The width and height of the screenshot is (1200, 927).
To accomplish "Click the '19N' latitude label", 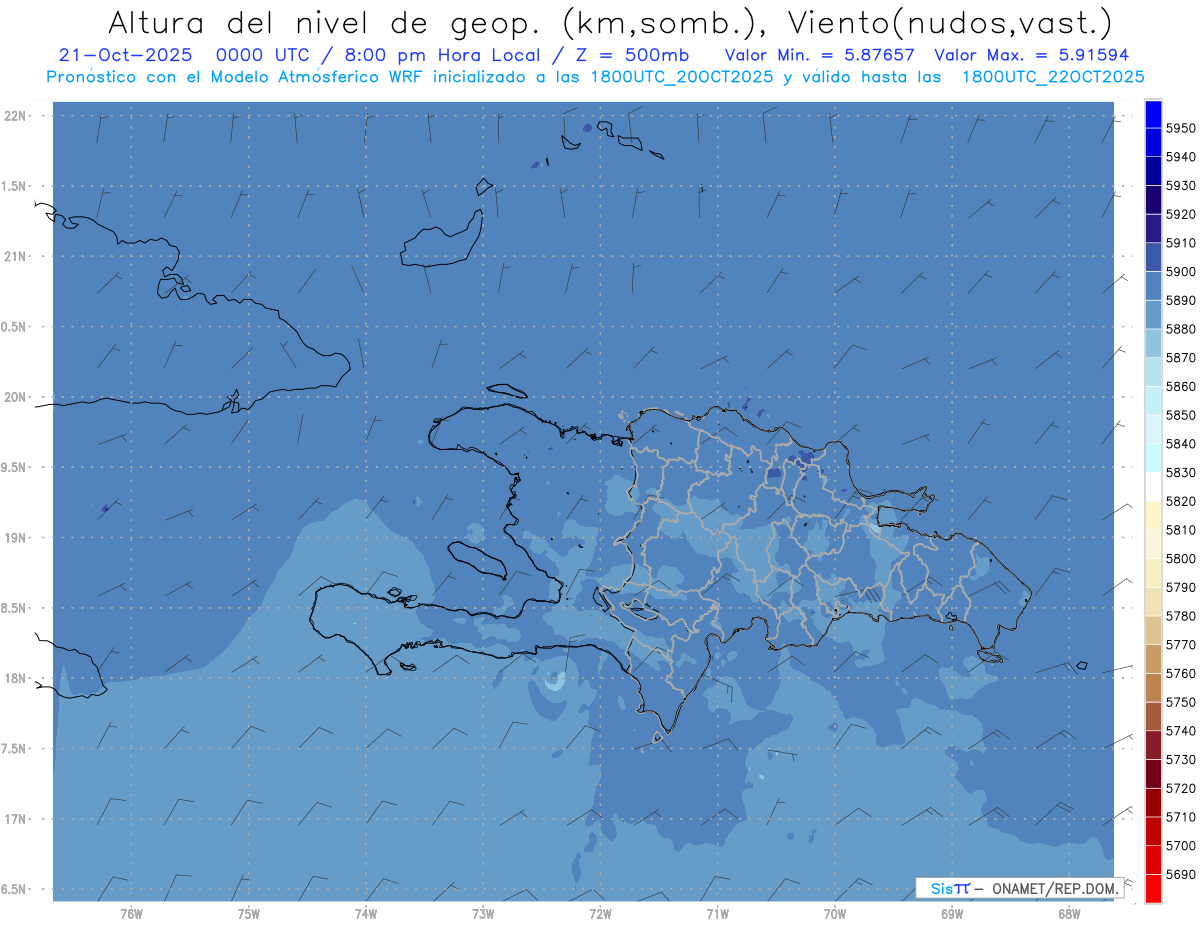I will click(x=15, y=538).
